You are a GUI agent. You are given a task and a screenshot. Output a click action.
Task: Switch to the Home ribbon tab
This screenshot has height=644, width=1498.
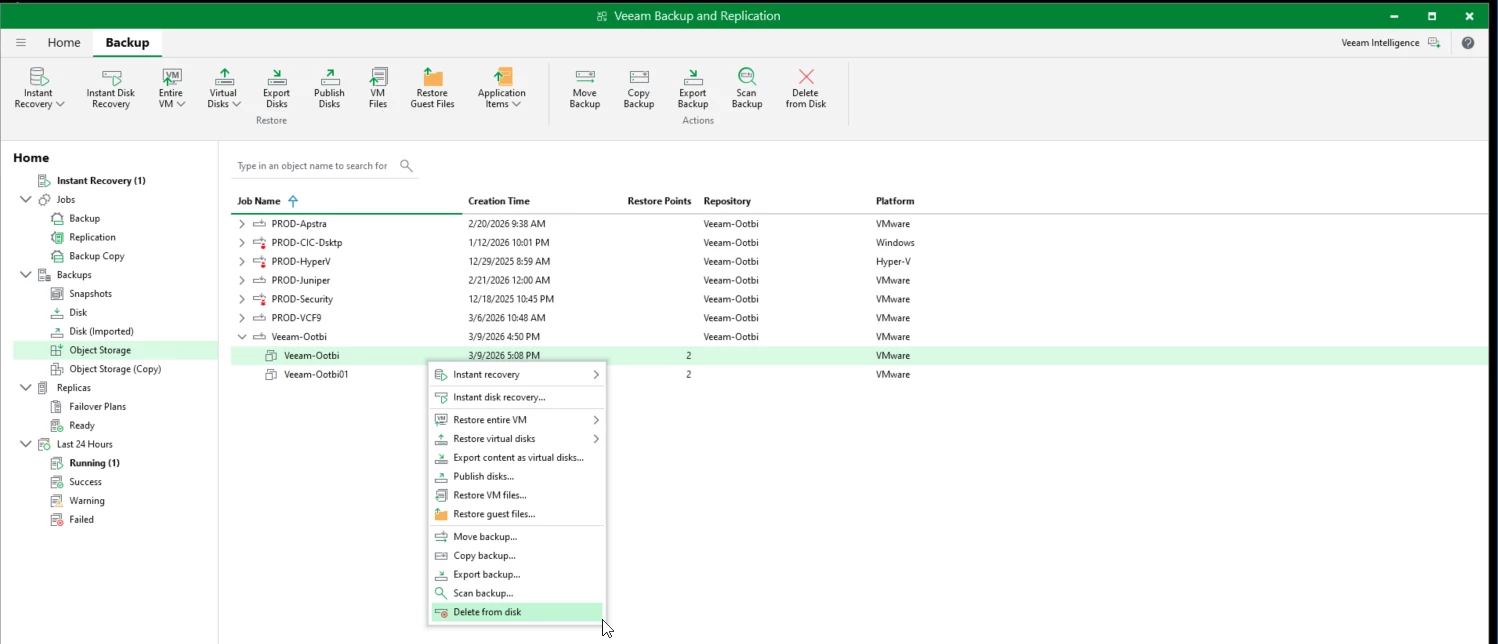tap(64, 43)
